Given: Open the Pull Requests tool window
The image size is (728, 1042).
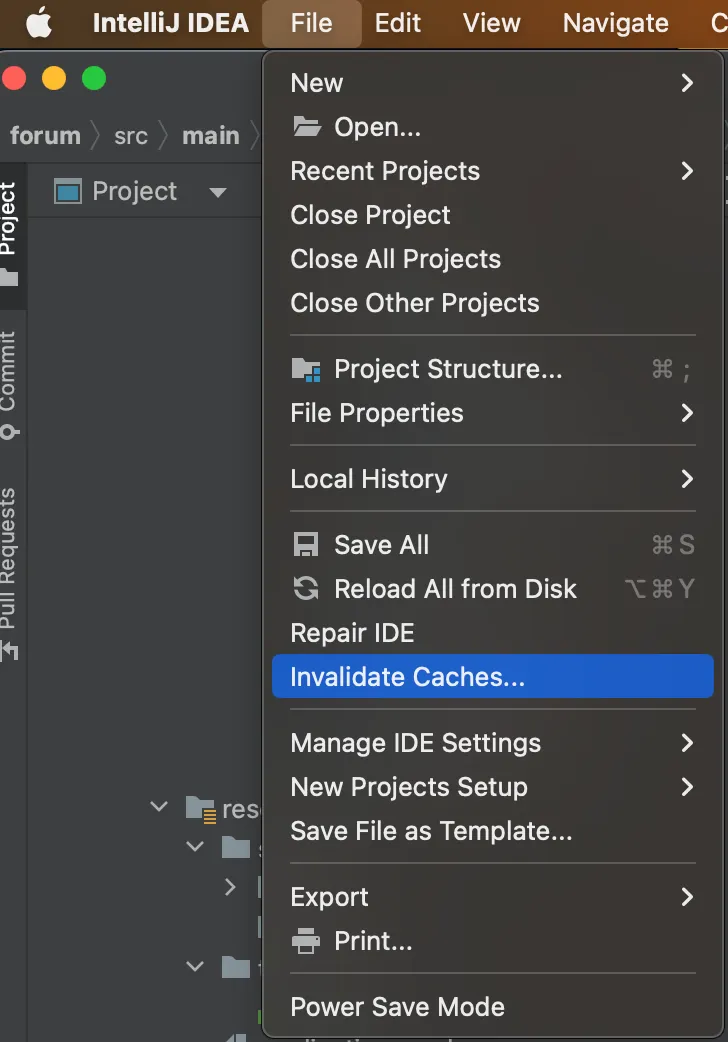Looking at the screenshot, I should click(x=9, y=570).
